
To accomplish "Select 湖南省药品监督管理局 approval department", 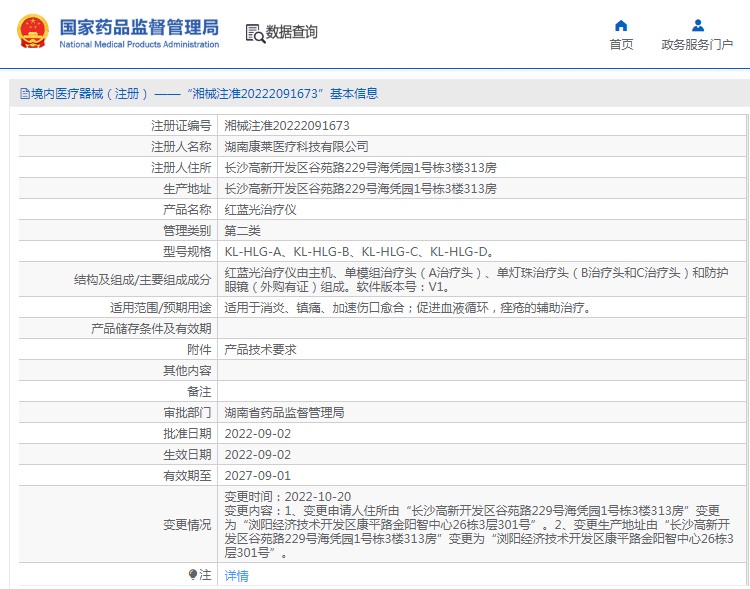I will pyautogui.click(x=284, y=412).
